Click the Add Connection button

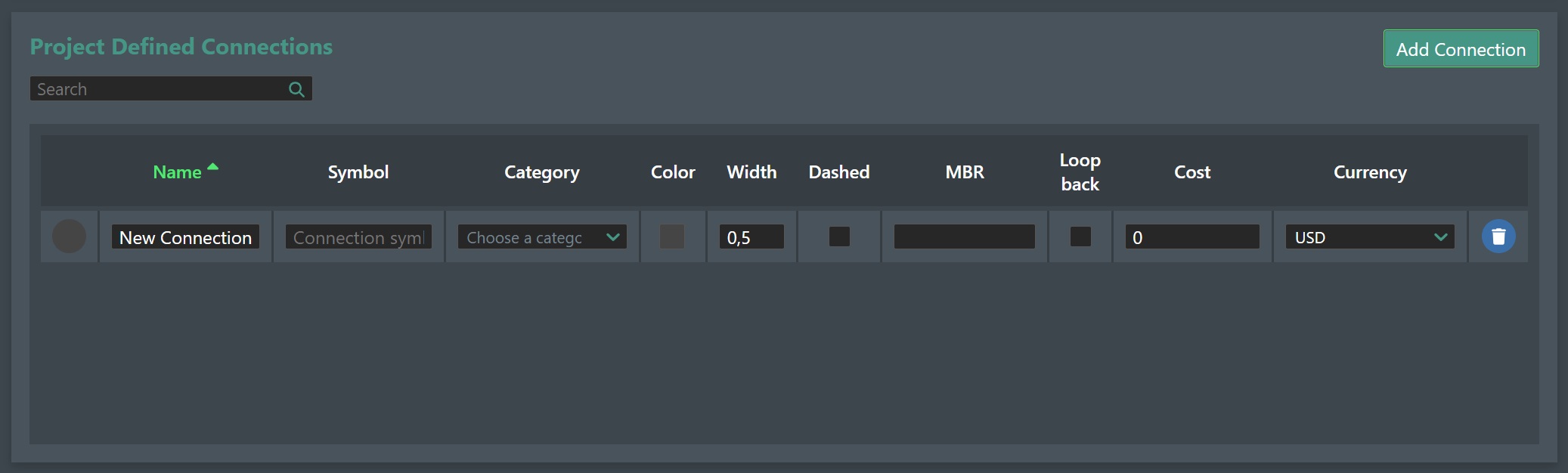click(x=1461, y=48)
